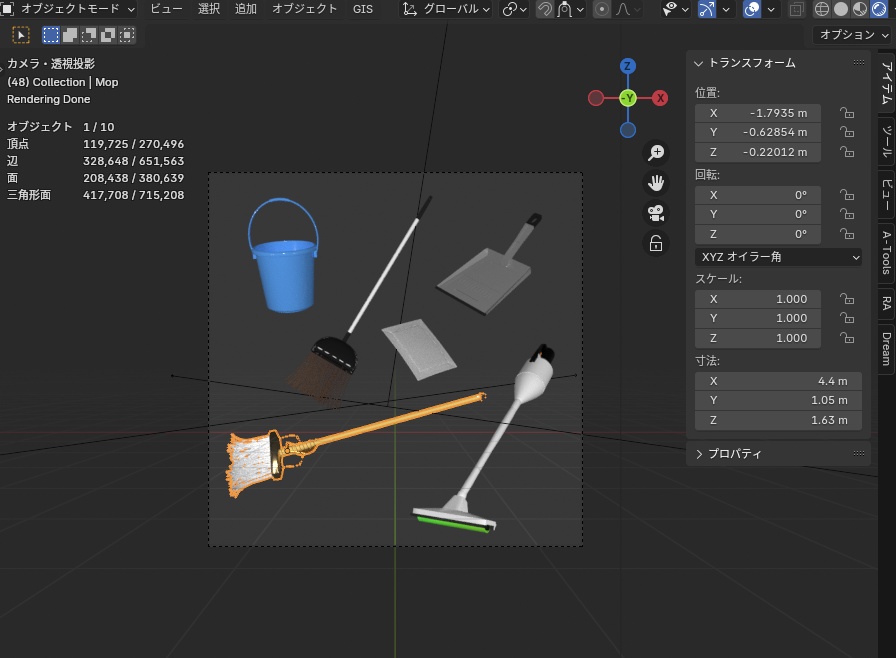Open the 追加 menu

(245, 9)
